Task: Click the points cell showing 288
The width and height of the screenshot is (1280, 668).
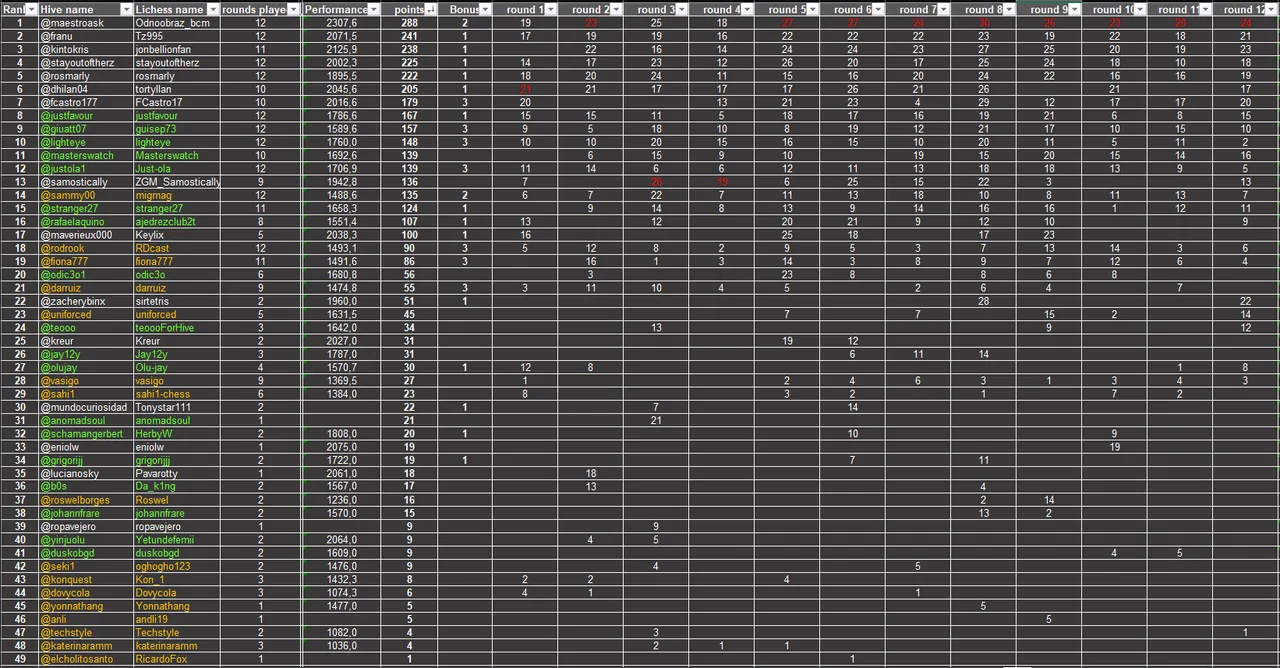Action: (409, 22)
